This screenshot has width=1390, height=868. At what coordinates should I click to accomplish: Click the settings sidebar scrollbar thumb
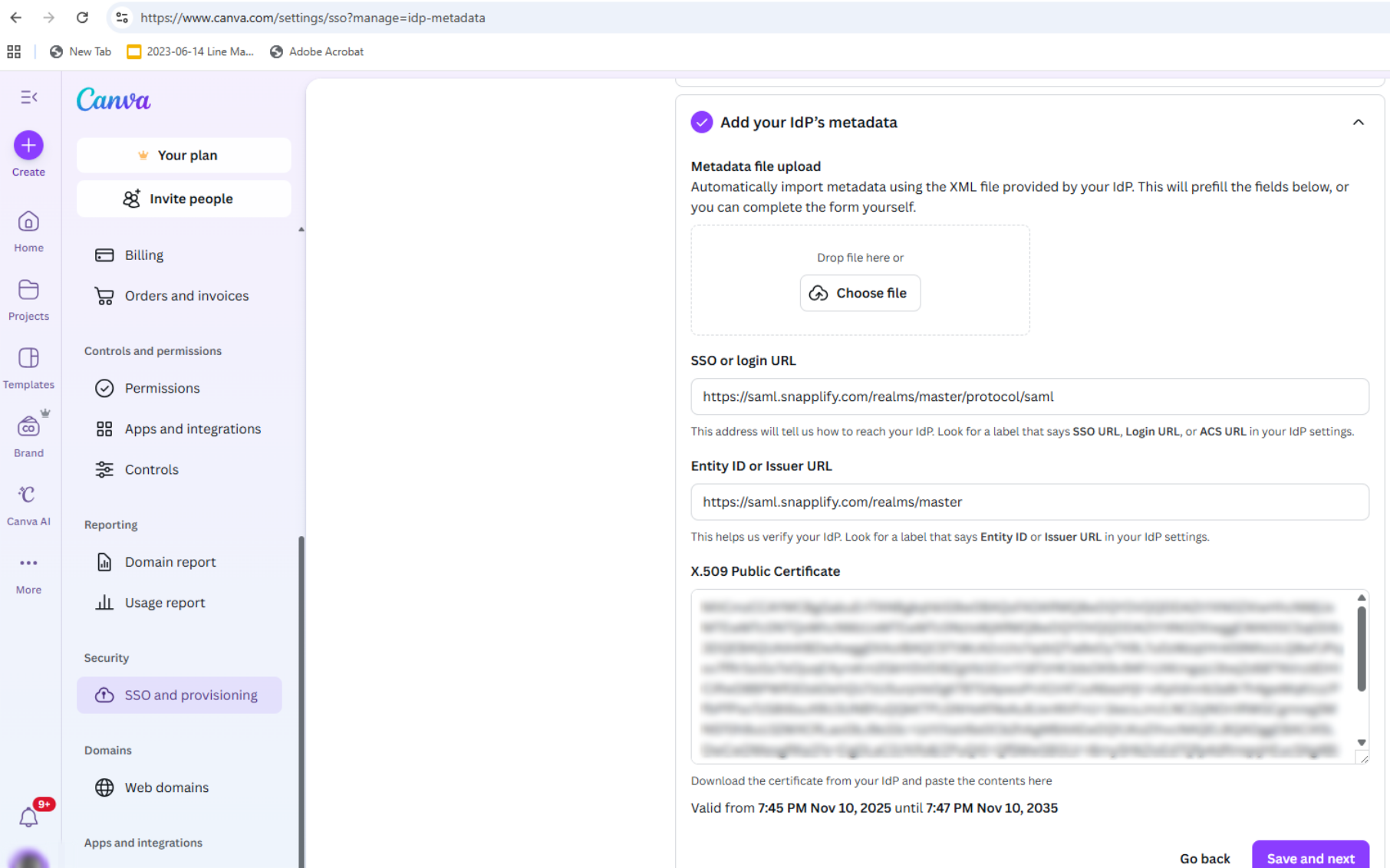tap(301, 702)
